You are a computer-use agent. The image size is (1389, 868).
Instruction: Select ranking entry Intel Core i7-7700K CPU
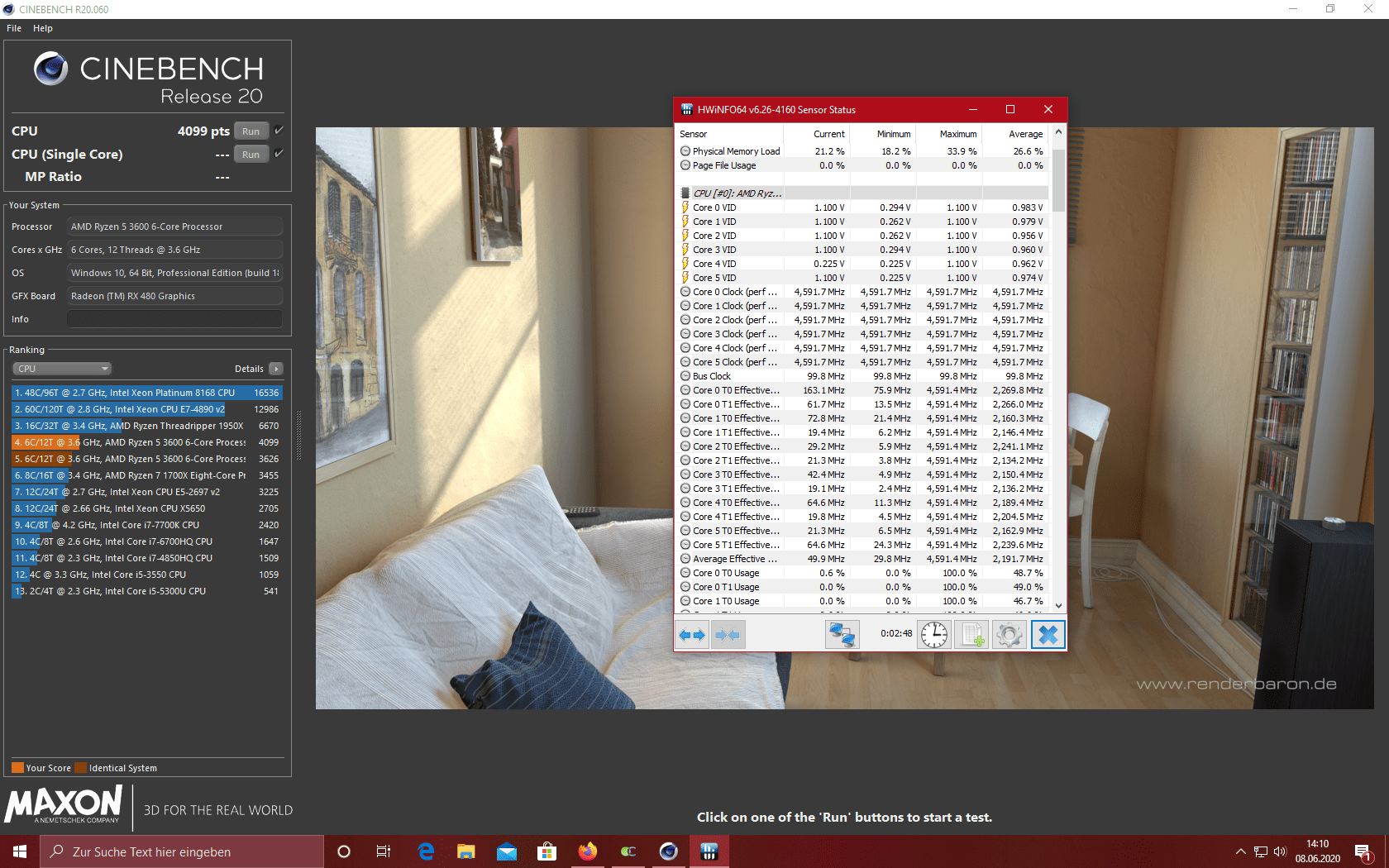(x=147, y=525)
